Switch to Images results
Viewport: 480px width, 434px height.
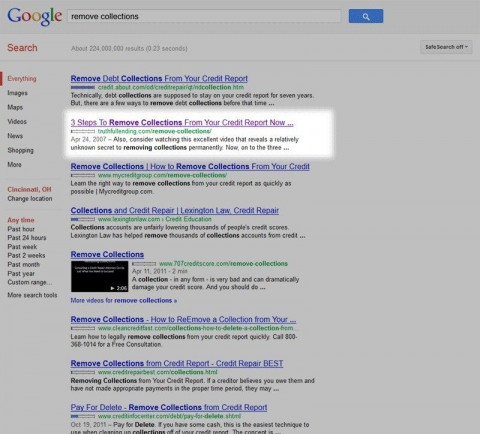pos(17,93)
